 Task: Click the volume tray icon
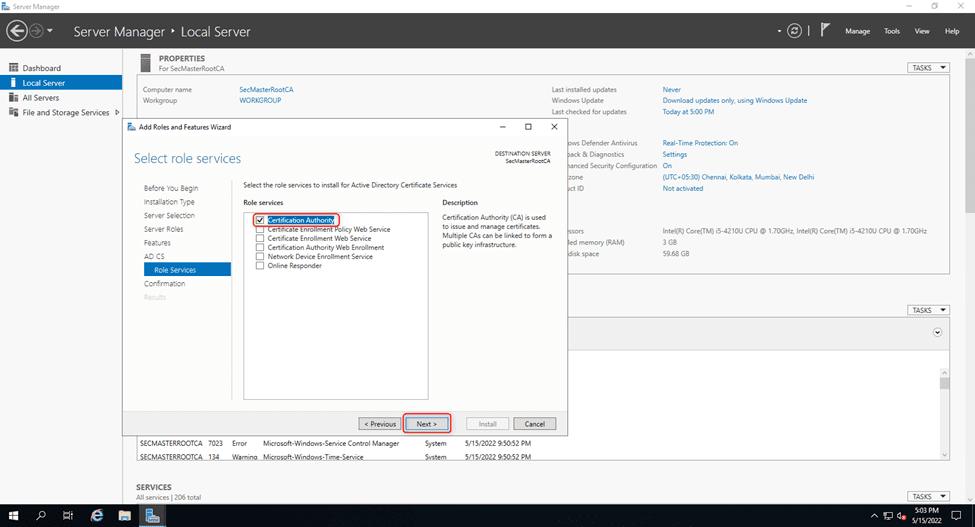tap(901, 516)
